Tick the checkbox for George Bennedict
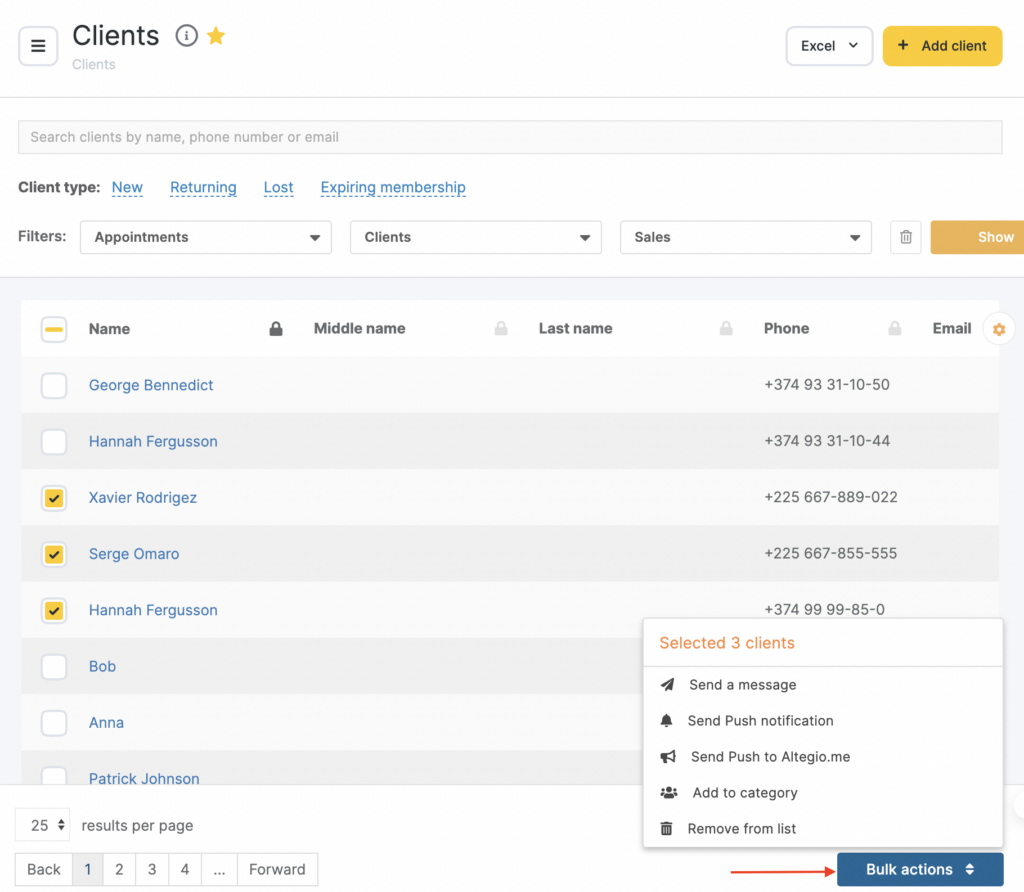 pyautogui.click(x=54, y=385)
